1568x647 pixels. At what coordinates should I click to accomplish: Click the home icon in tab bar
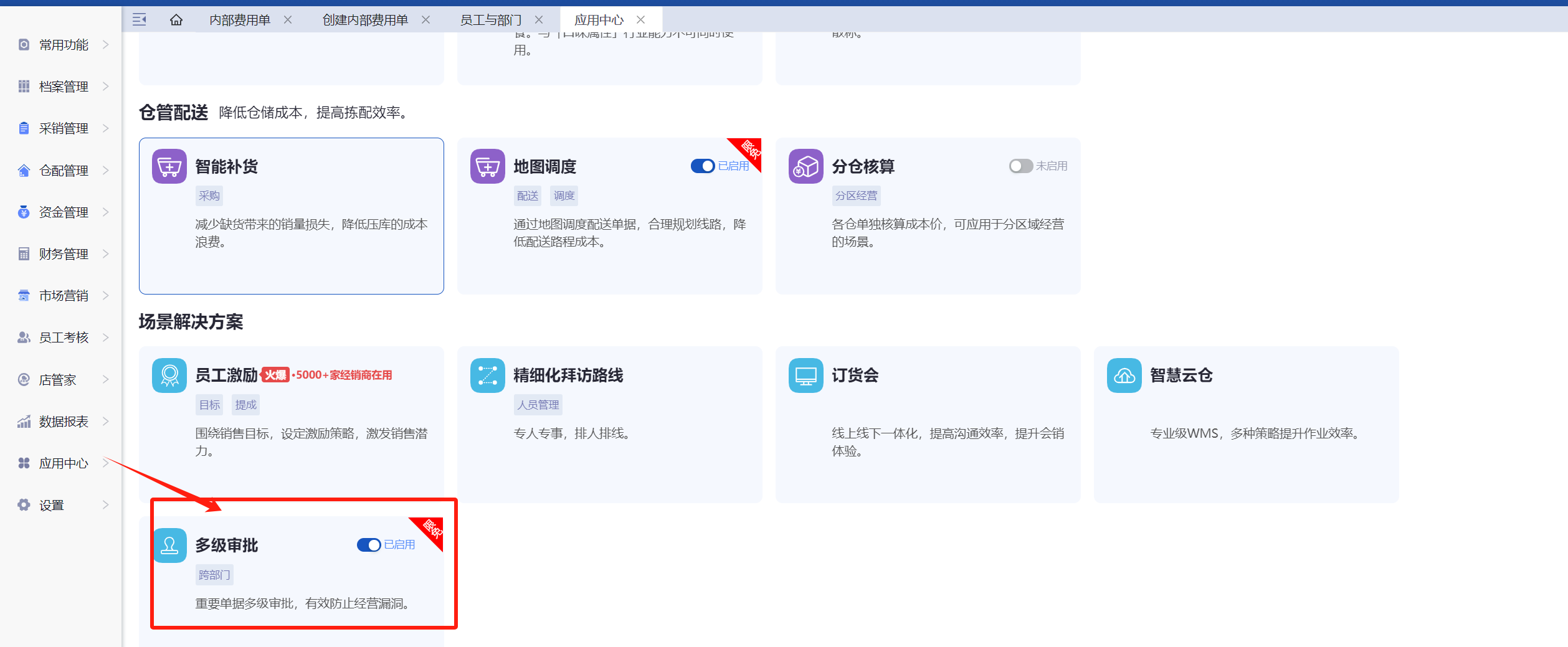point(176,20)
